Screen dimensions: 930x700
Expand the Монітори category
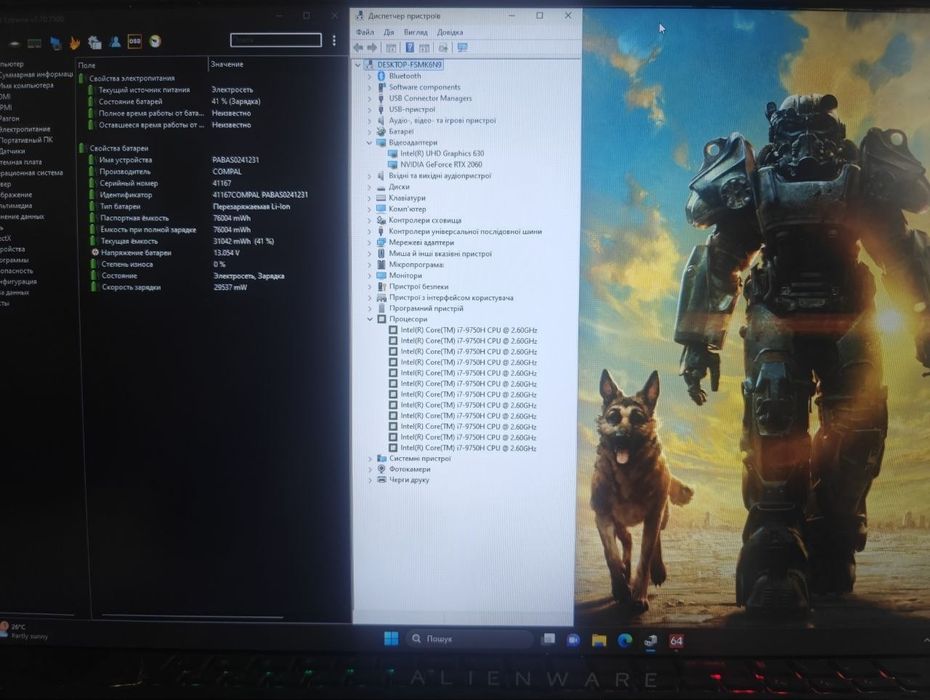click(x=370, y=276)
